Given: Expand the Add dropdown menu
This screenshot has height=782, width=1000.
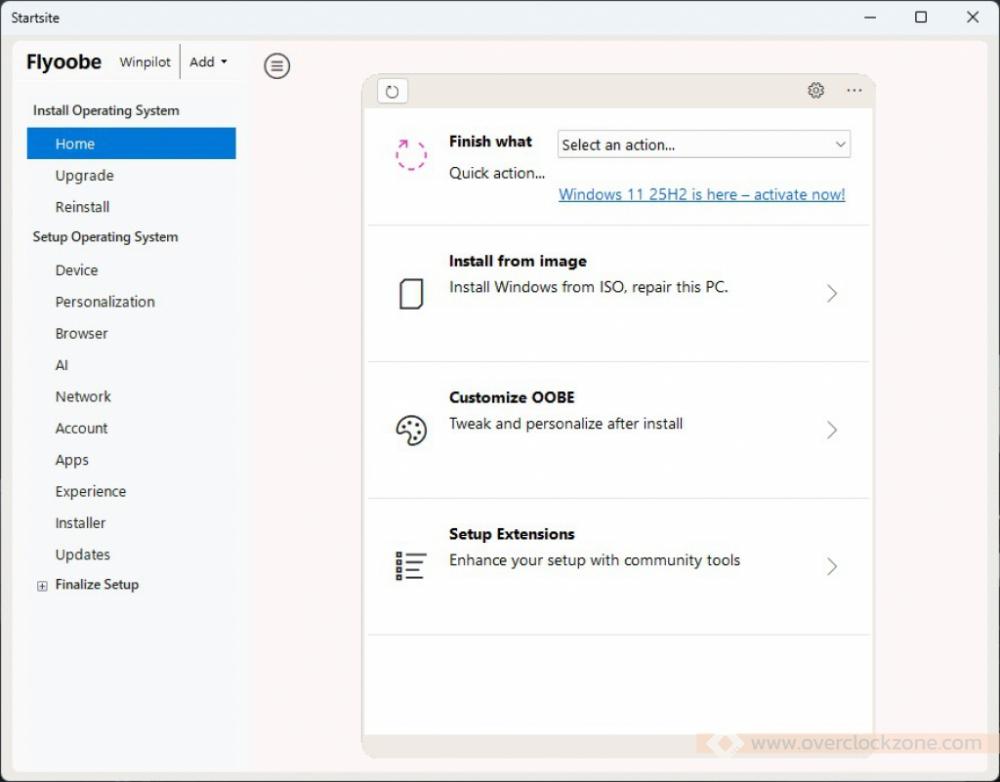Looking at the screenshot, I should 208,62.
